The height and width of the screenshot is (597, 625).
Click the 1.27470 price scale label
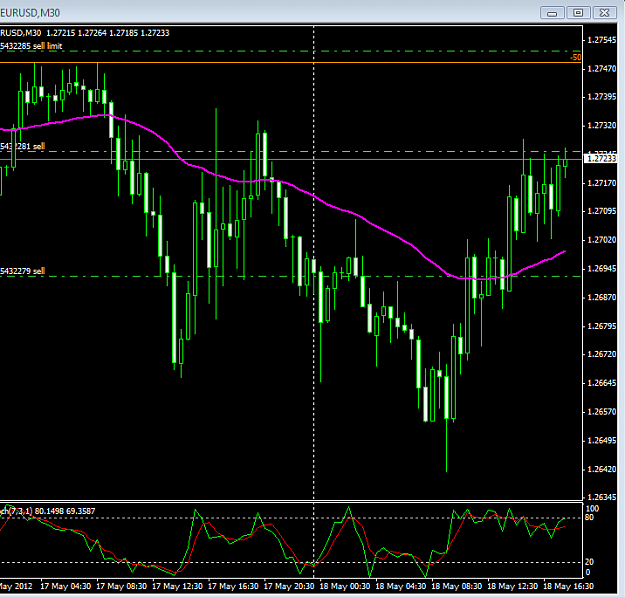point(601,69)
